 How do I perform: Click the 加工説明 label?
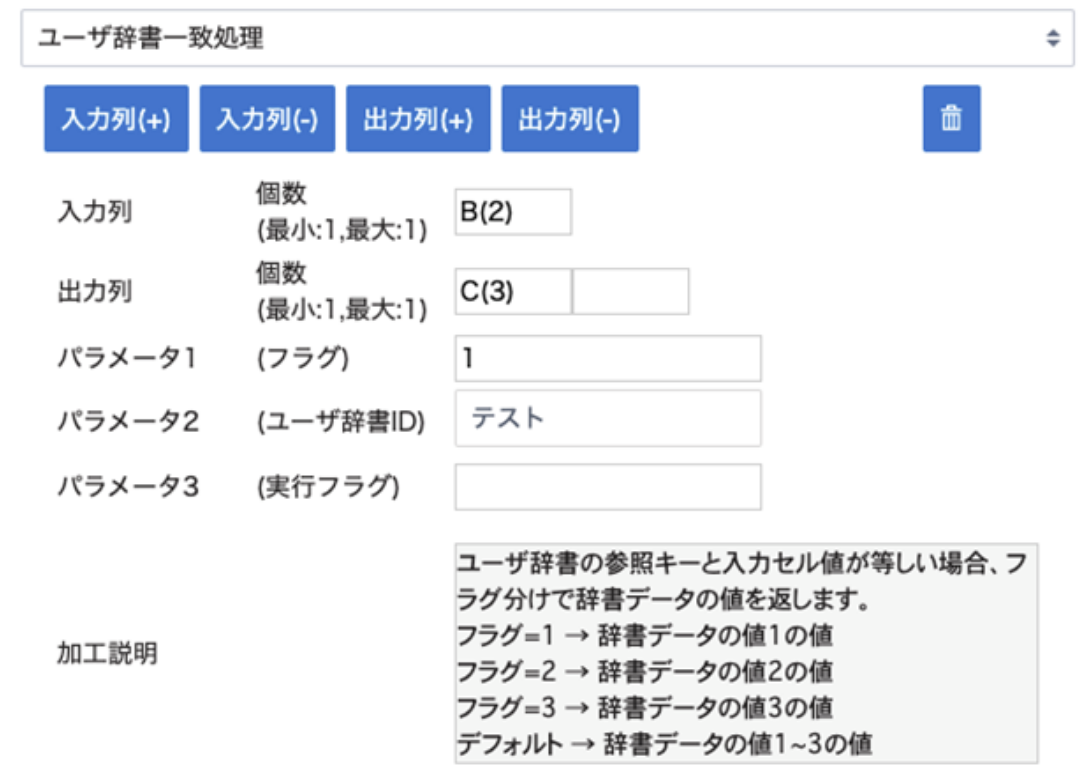(107, 655)
